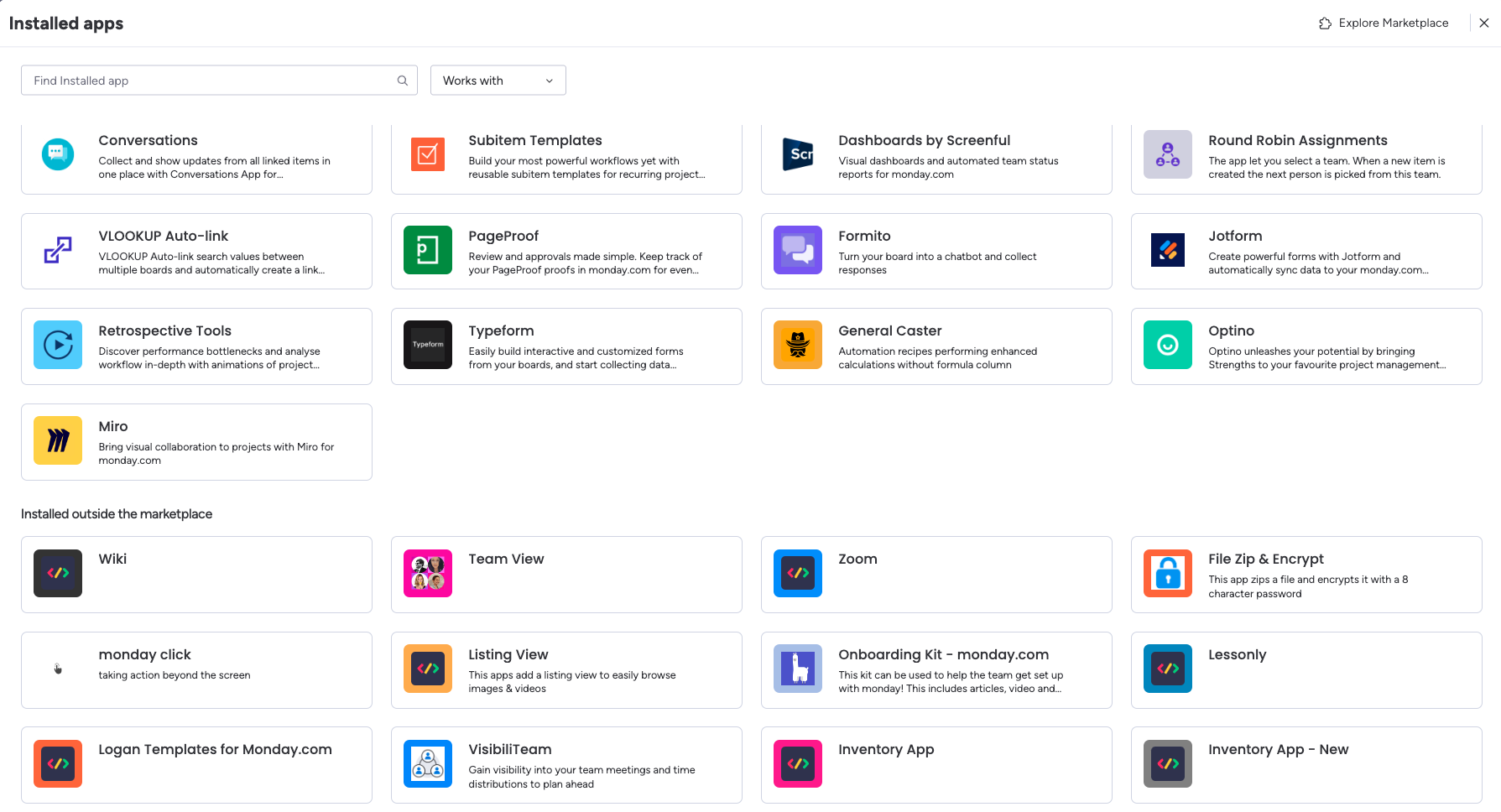Click 'Logan Templates for Monday.com' name
This screenshot has height=812, width=1501.
coord(216,749)
